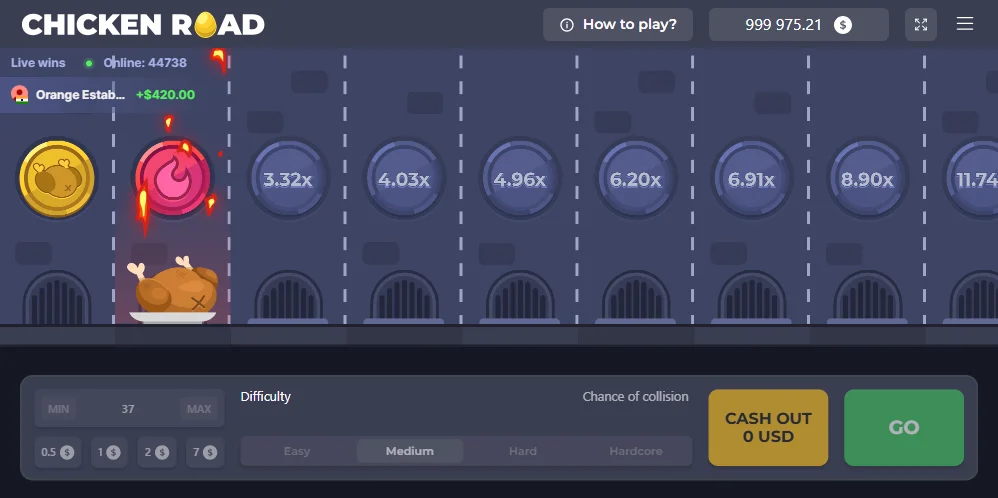Choose Hard difficulty
The image size is (998, 498).
coord(523,451)
